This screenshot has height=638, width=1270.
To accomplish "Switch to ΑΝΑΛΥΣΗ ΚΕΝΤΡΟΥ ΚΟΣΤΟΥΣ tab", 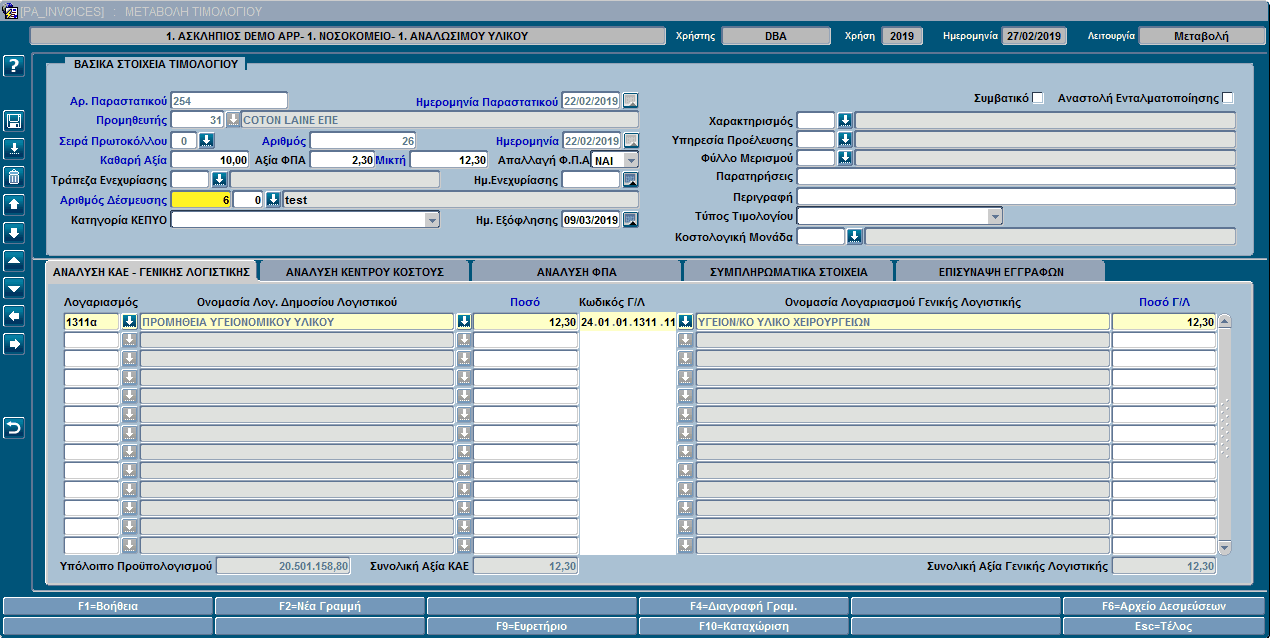I will (365, 271).
